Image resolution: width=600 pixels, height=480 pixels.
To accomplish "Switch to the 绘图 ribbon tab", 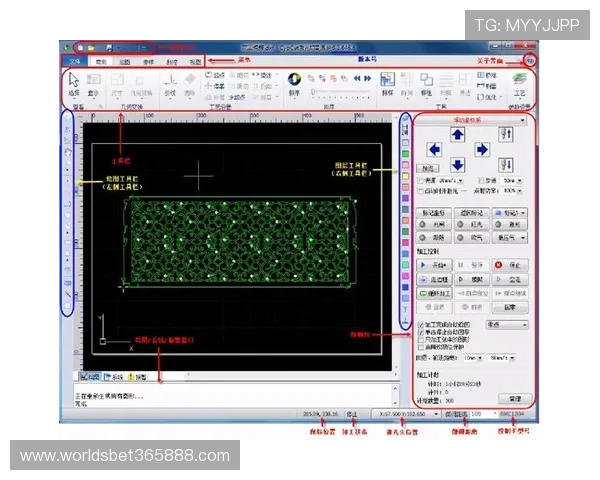I will tap(127, 62).
